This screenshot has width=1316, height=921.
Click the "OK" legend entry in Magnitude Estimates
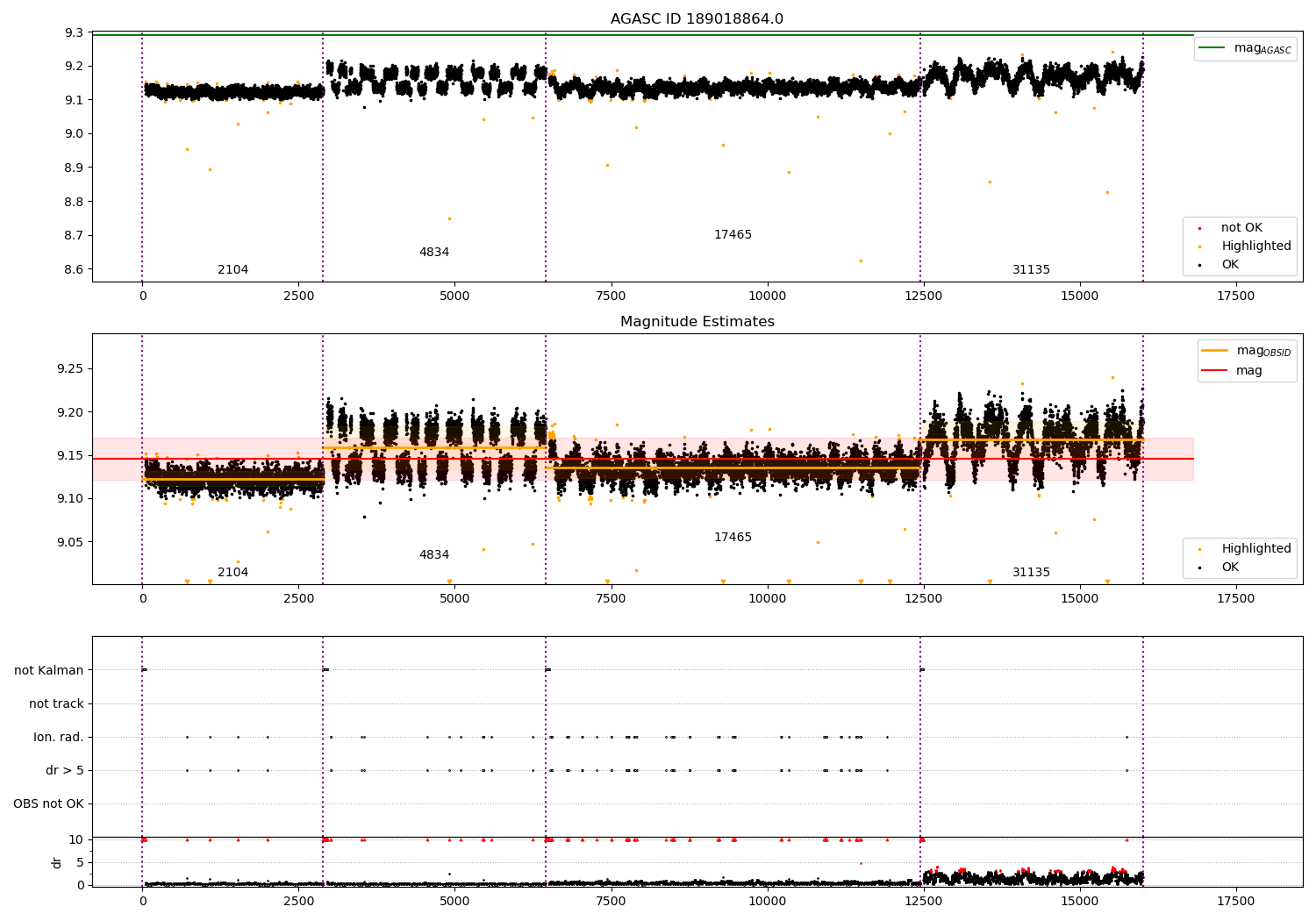[x=1230, y=568]
